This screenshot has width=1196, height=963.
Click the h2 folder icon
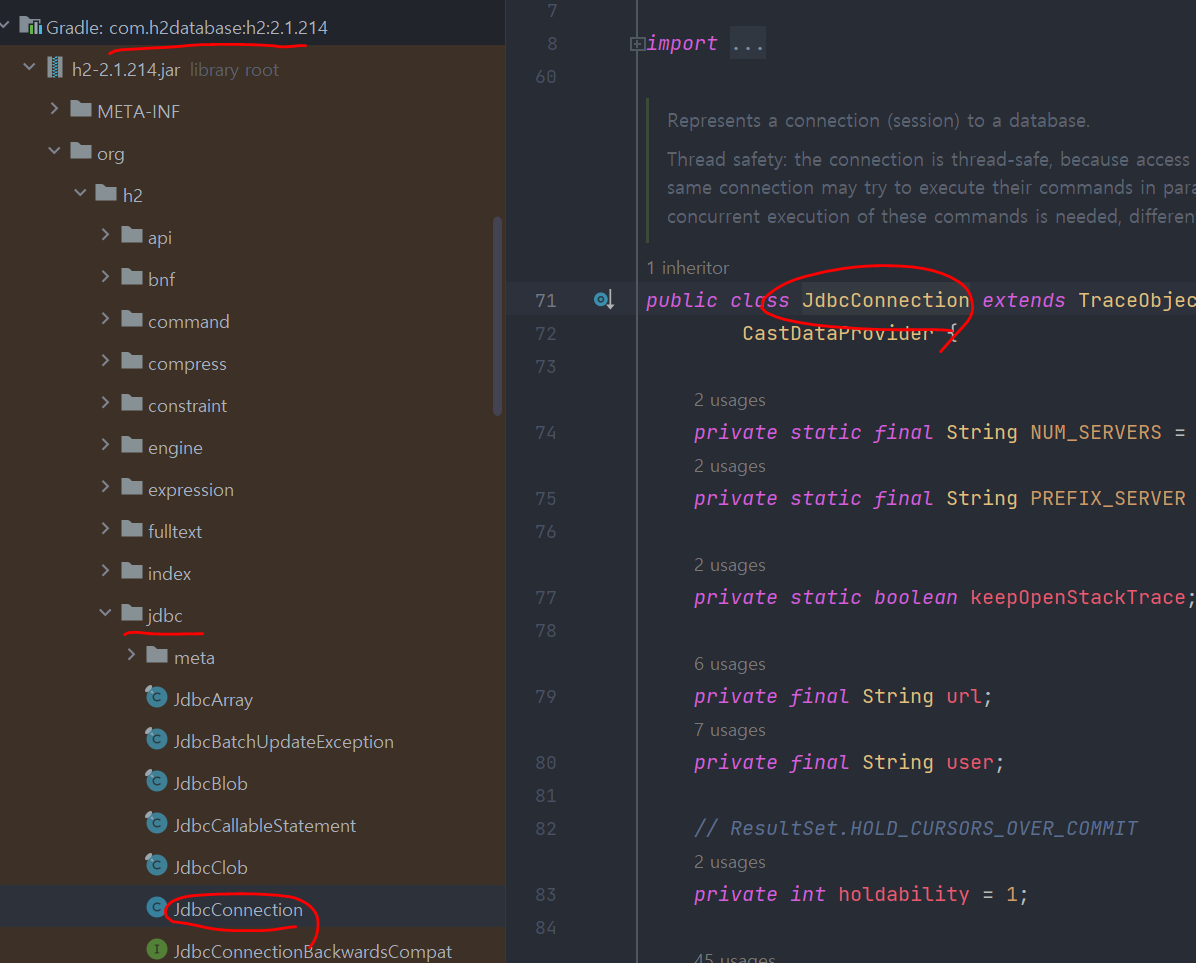point(106,193)
